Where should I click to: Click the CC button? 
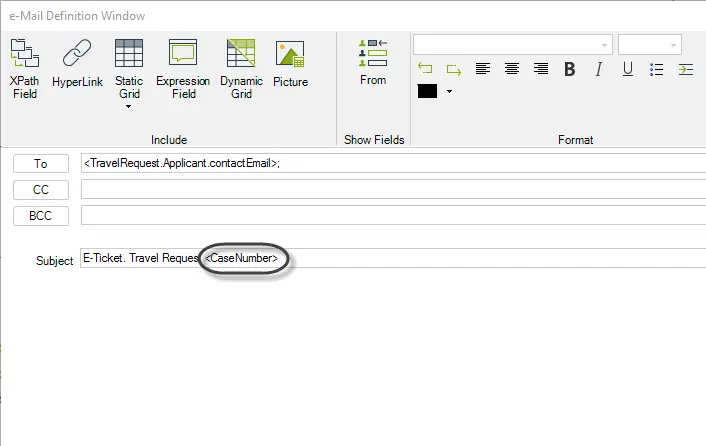pyautogui.click(x=41, y=189)
